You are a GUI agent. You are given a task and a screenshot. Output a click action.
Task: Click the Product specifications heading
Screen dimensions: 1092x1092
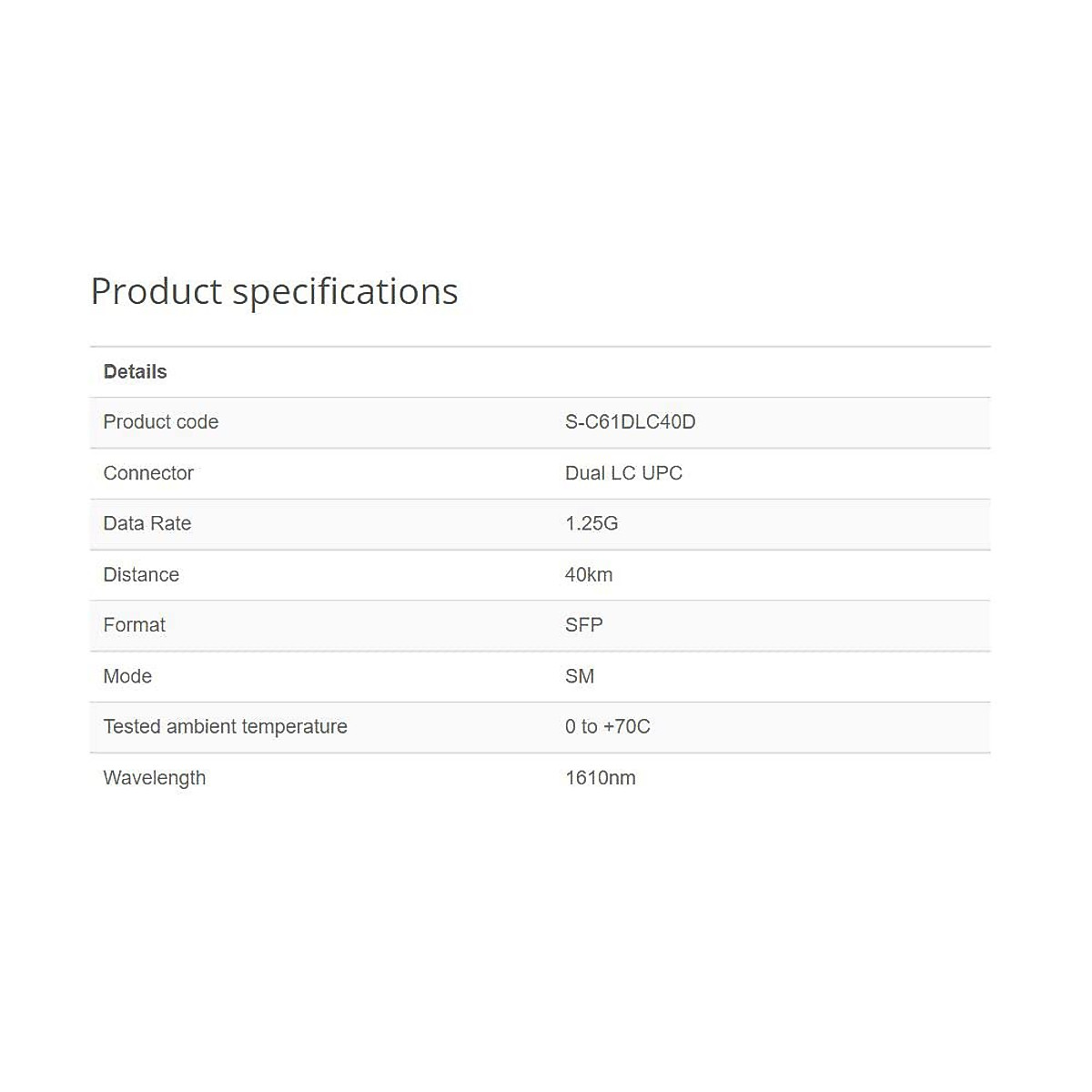[x=274, y=292]
